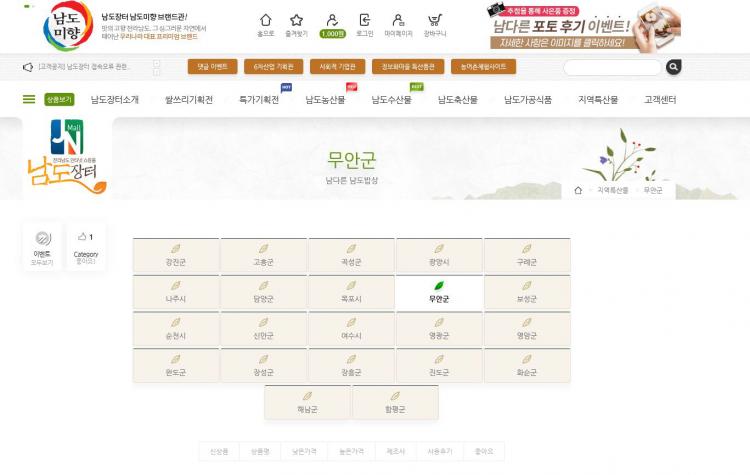Open 즐겨찾기 star favorites icon
The image size is (750, 475).
(296, 22)
